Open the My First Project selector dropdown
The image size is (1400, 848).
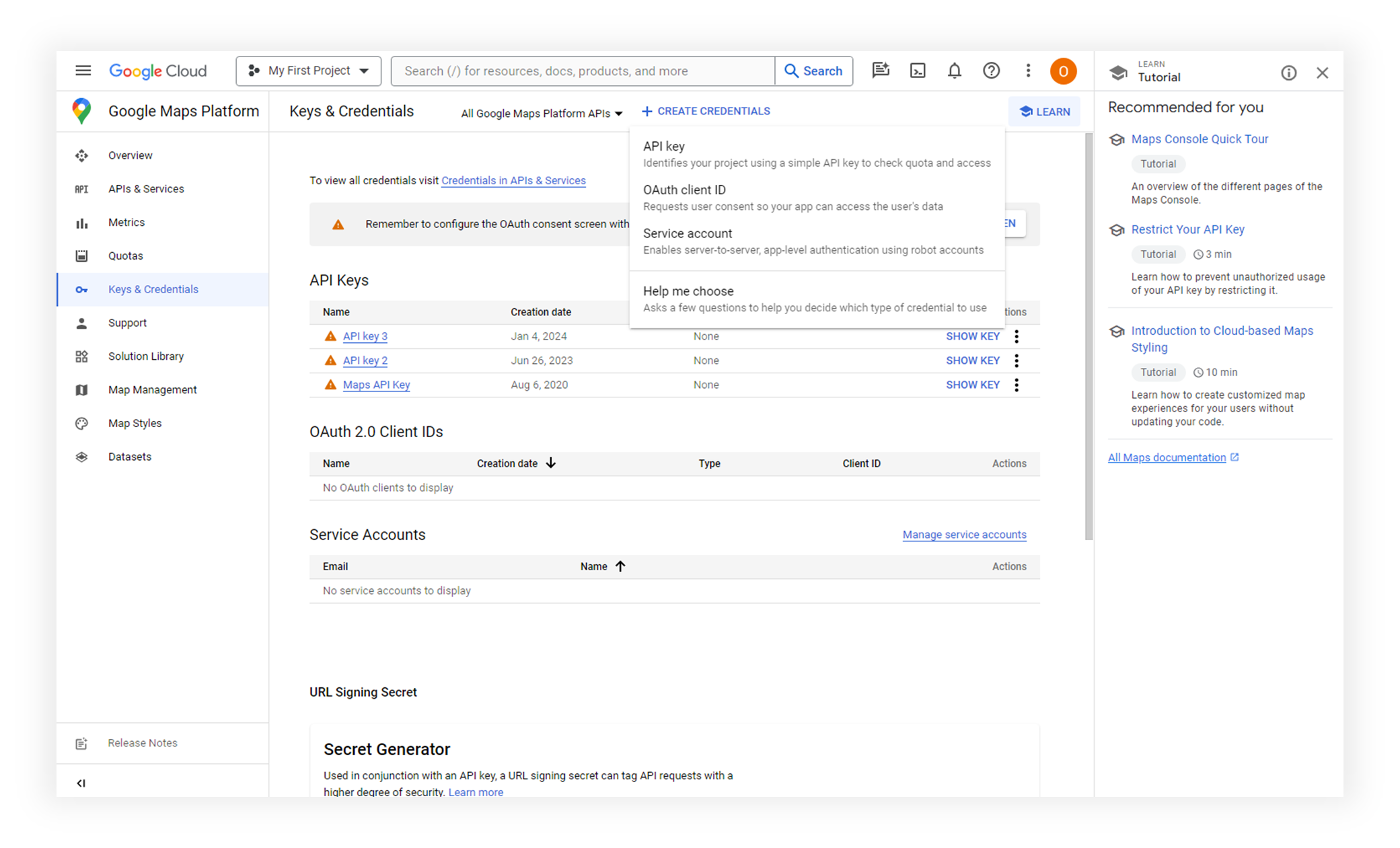click(309, 71)
